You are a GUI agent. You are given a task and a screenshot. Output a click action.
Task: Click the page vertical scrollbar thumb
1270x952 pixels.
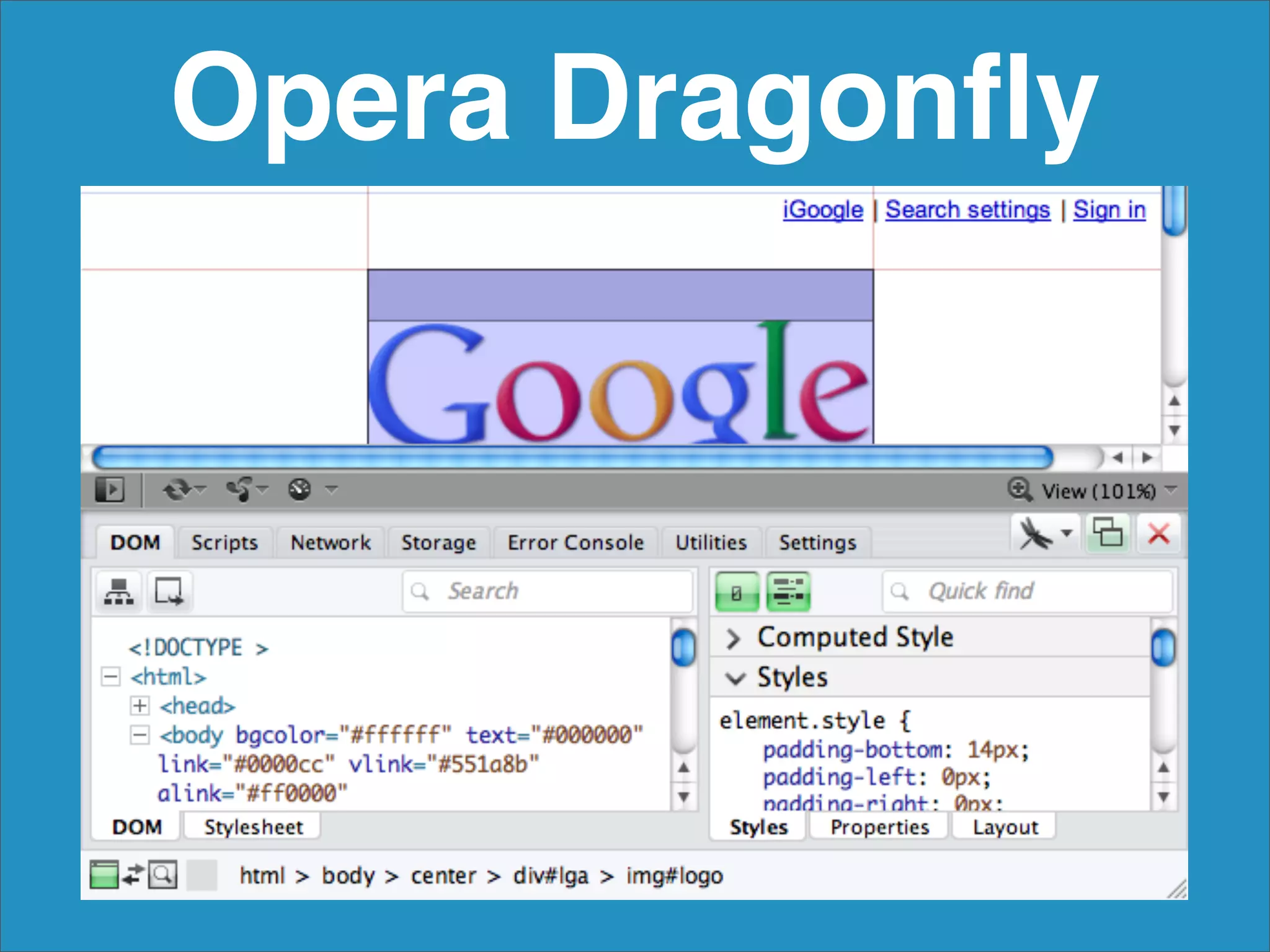1175,211
